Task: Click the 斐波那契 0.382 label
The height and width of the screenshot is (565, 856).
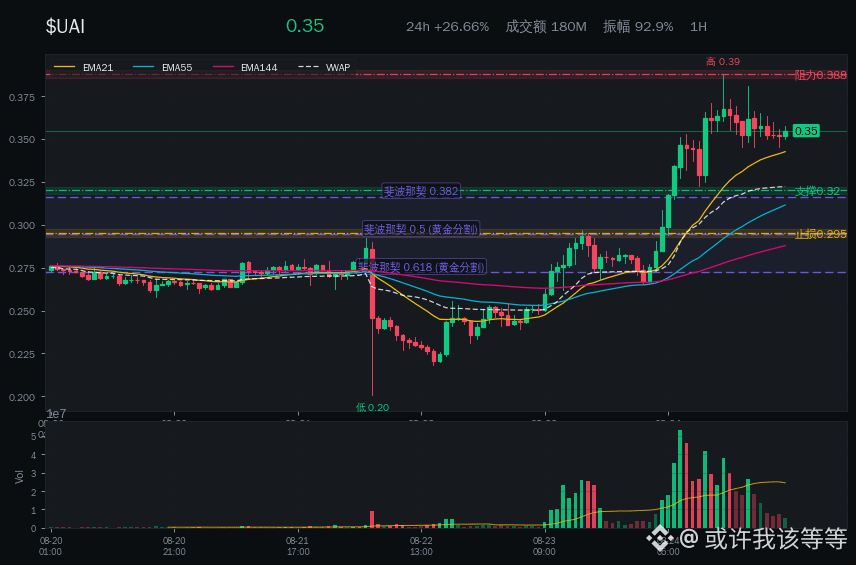Action: pyautogui.click(x=421, y=191)
